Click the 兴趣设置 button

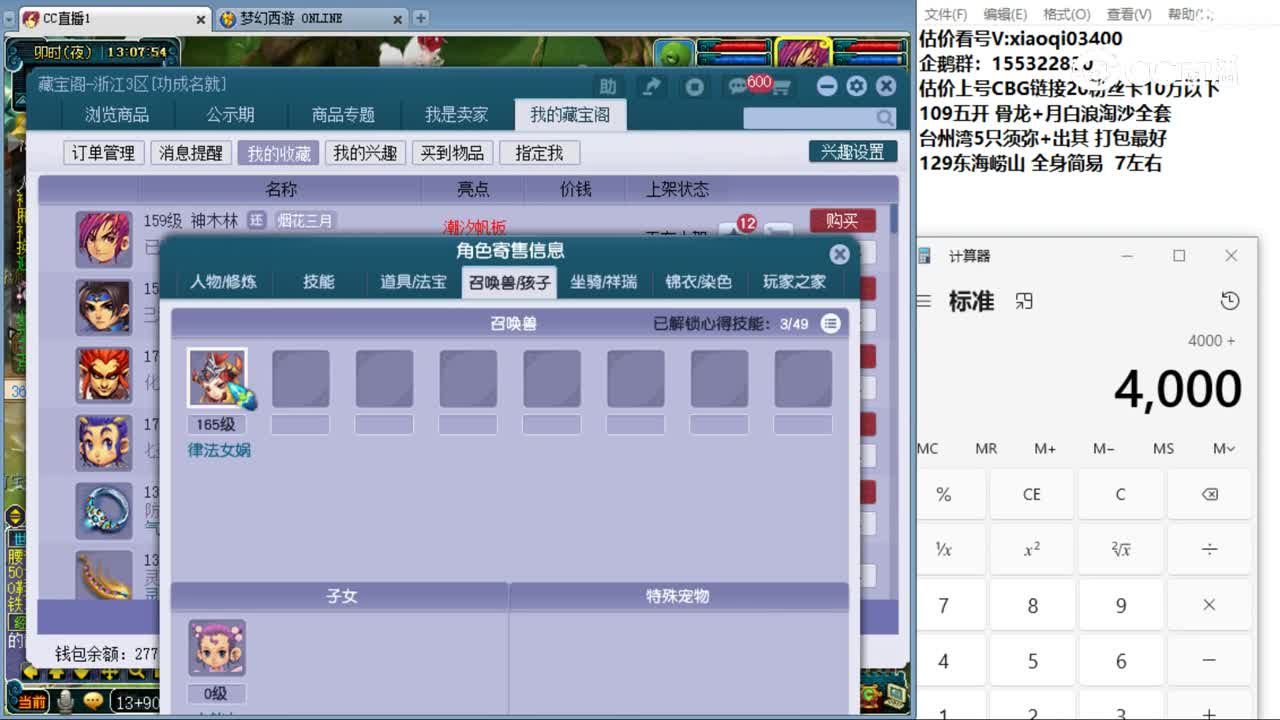click(852, 152)
